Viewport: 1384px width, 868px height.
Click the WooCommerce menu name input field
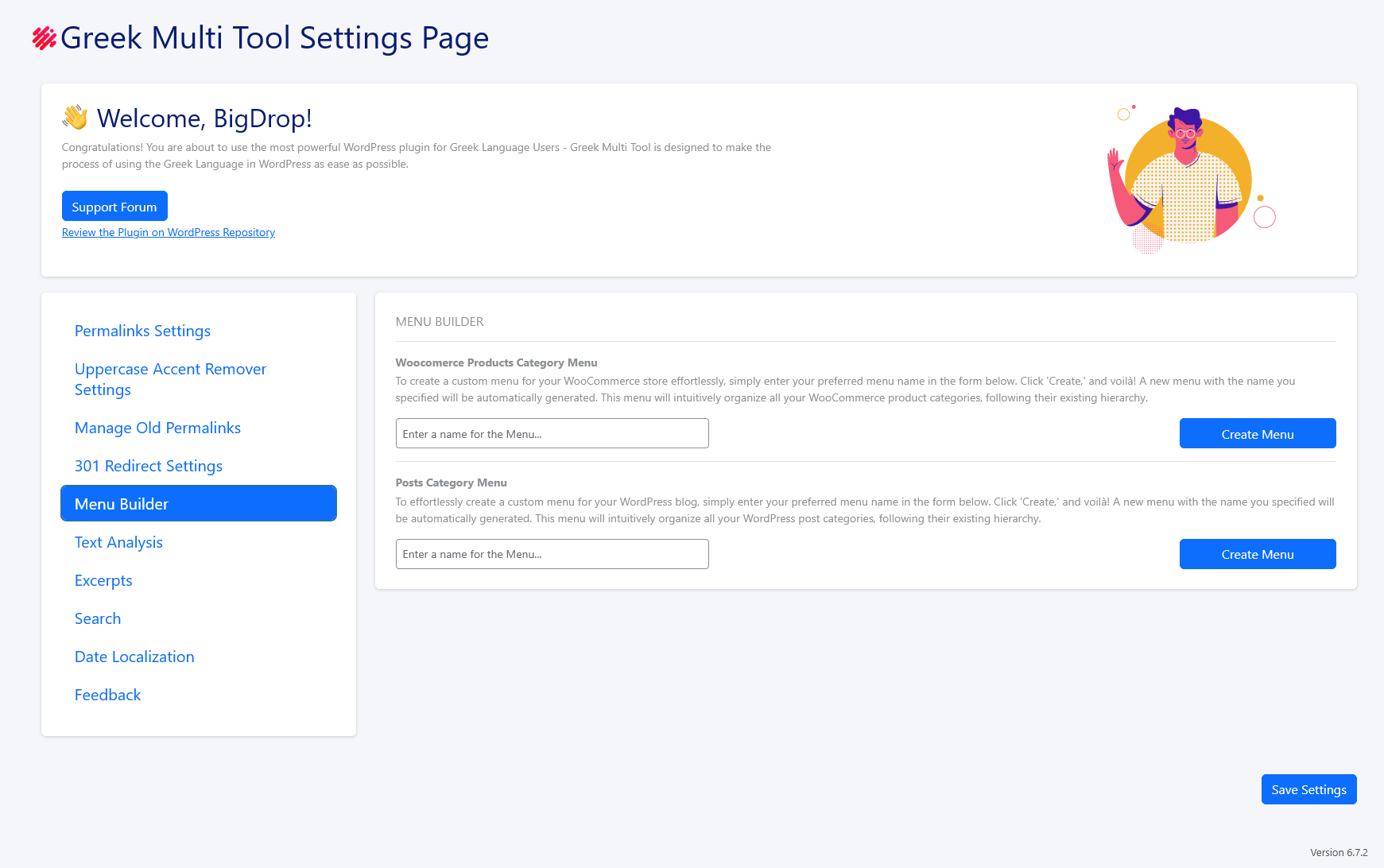coord(552,433)
